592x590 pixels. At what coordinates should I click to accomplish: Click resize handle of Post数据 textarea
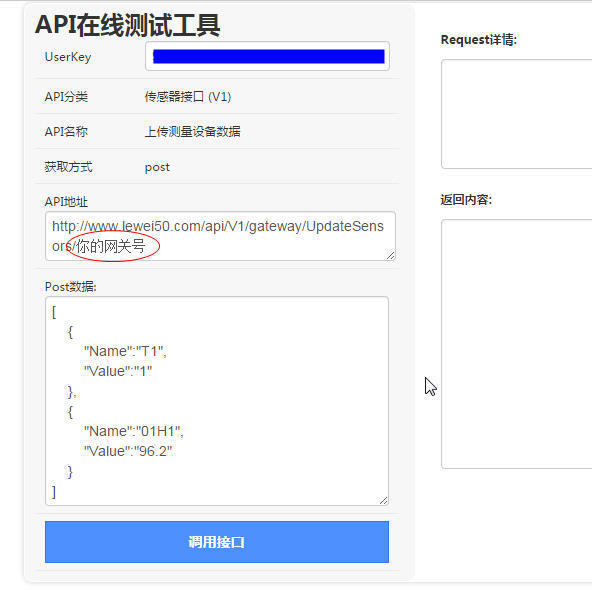pyautogui.click(x=383, y=500)
